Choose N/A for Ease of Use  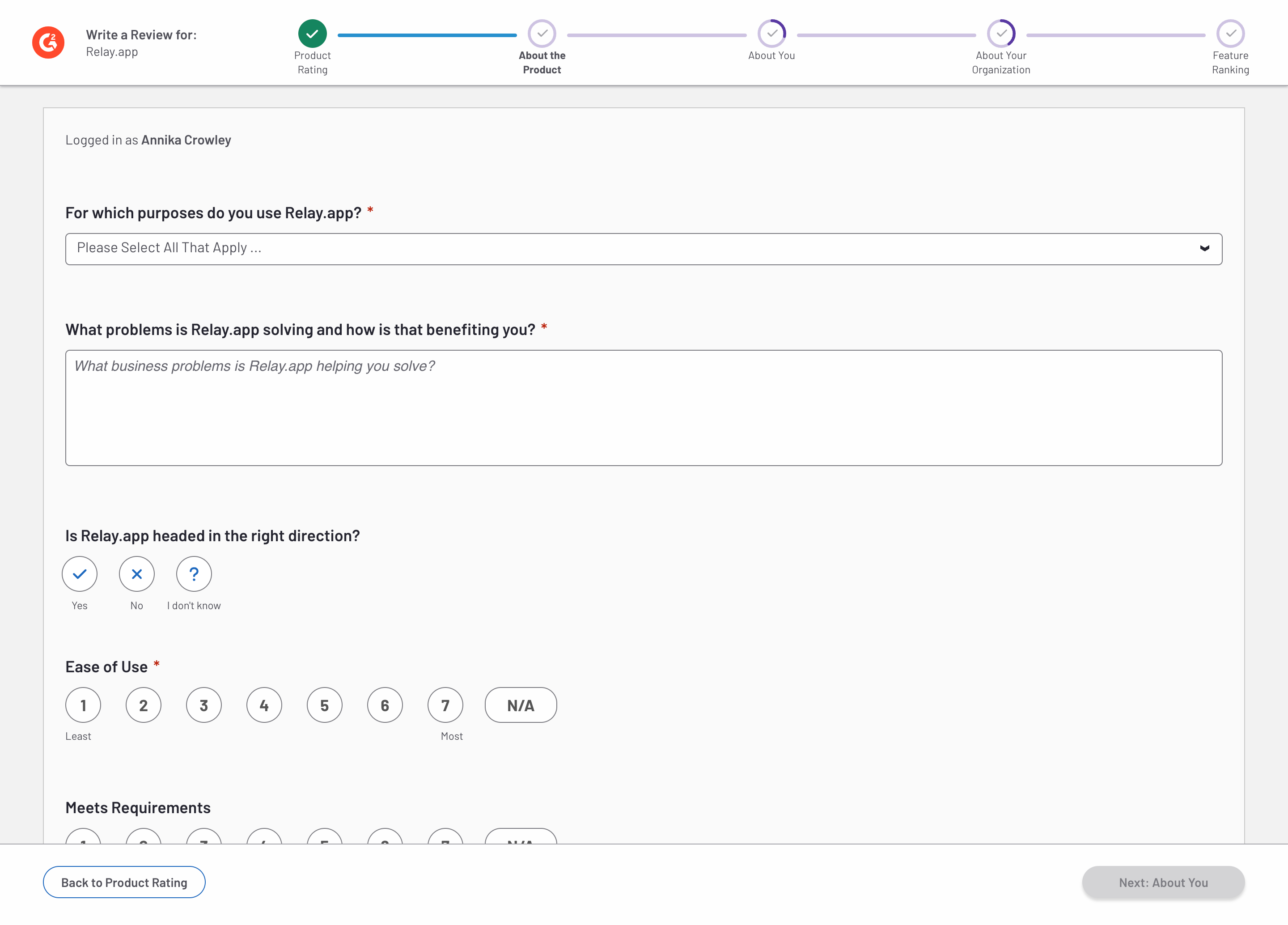click(x=521, y=704)
